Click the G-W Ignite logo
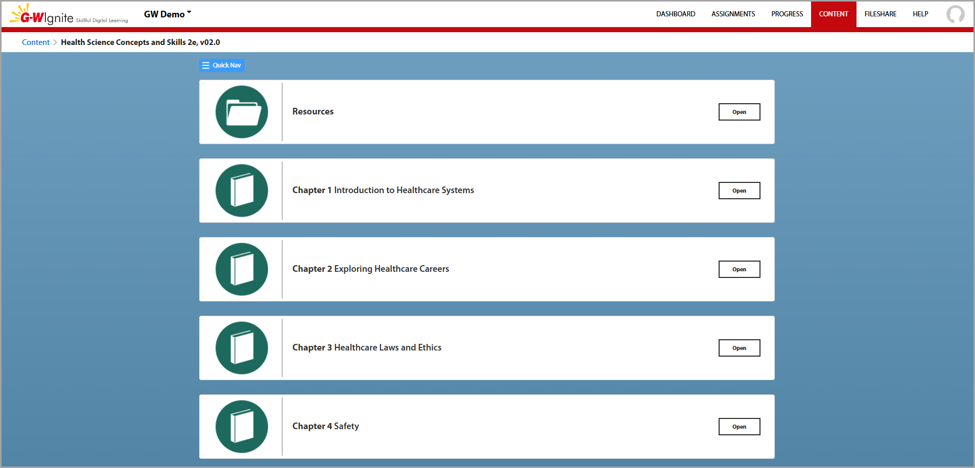This screenshot has width=975, height=468. pyautogui.click(x=69, y=14)
